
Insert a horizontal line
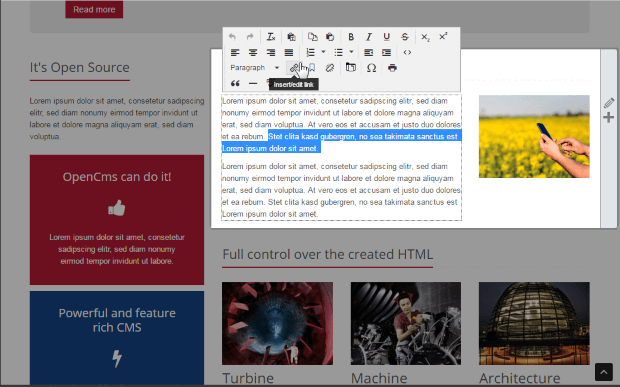(x=253, y=83)
